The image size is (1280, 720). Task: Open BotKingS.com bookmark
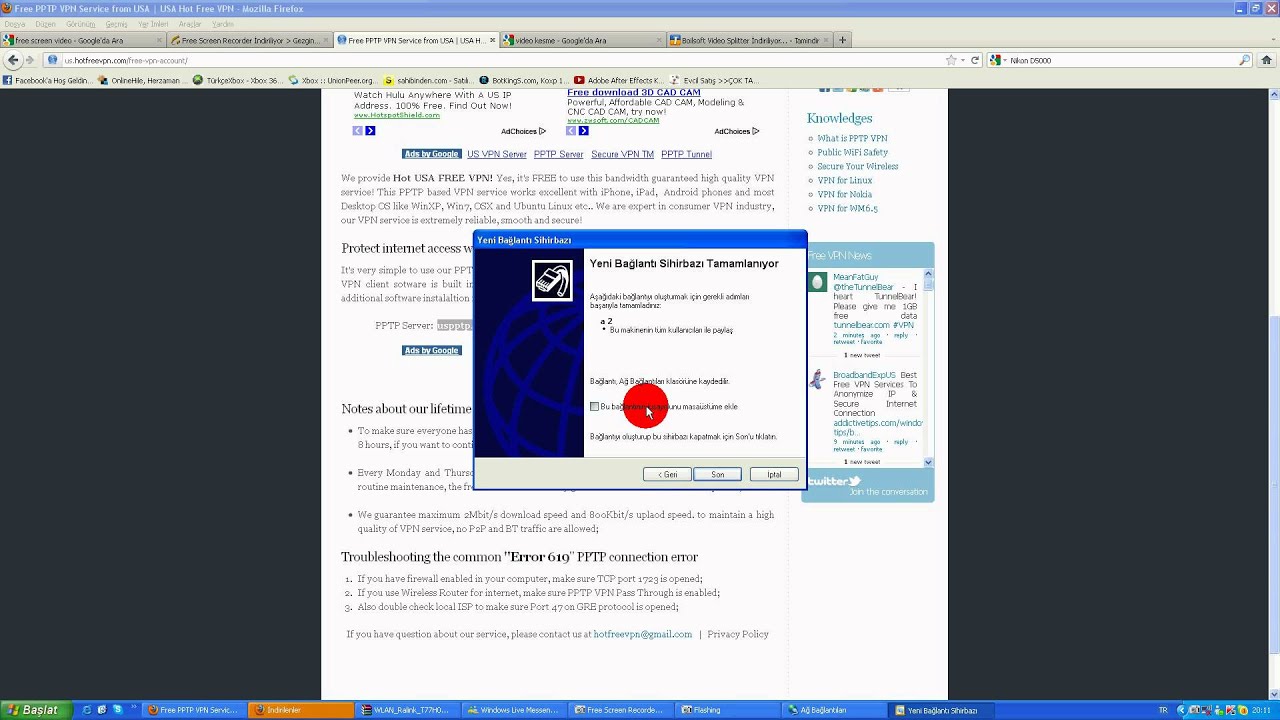[x=524, y=80]
